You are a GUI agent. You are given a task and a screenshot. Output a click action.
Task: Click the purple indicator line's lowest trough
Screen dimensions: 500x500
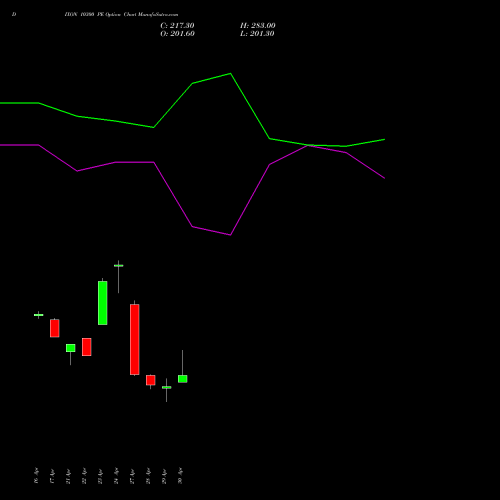pos(230,235)
